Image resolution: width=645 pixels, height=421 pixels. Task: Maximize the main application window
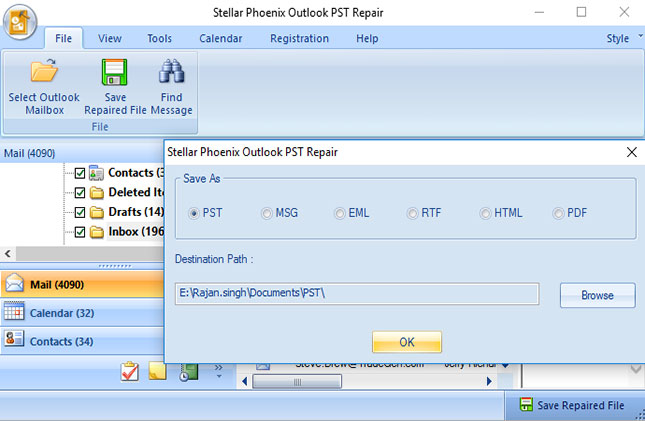click(x=581, y=12)
